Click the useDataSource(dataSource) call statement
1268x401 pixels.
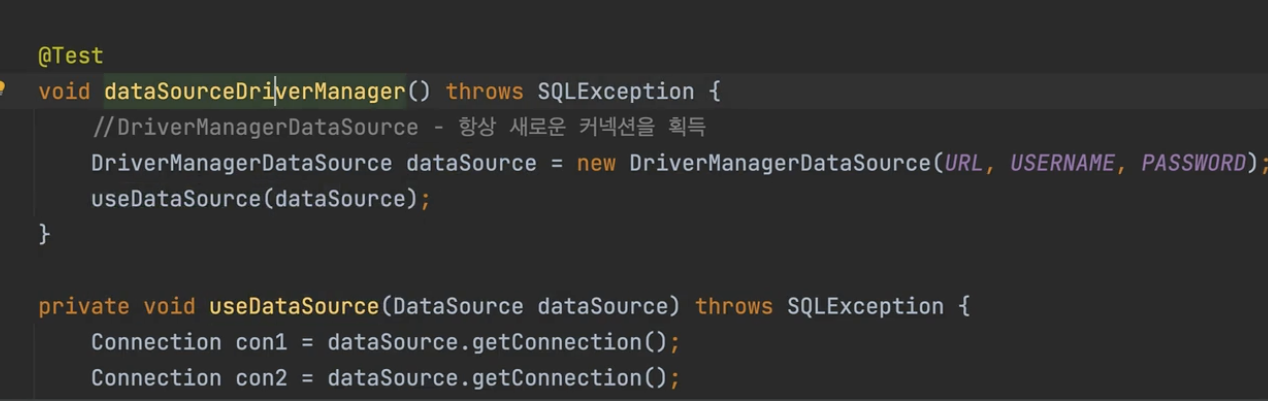[x=260, y=199]
